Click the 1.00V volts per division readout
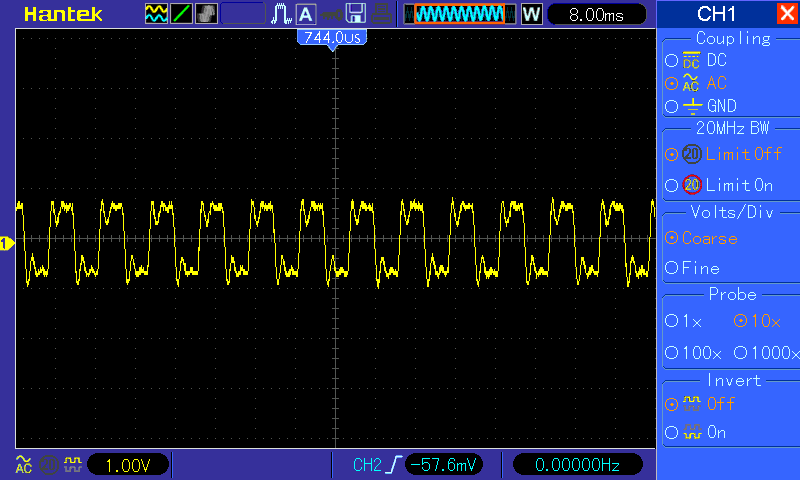This screenshot has height=480, width=800. [x=128, y=465]
